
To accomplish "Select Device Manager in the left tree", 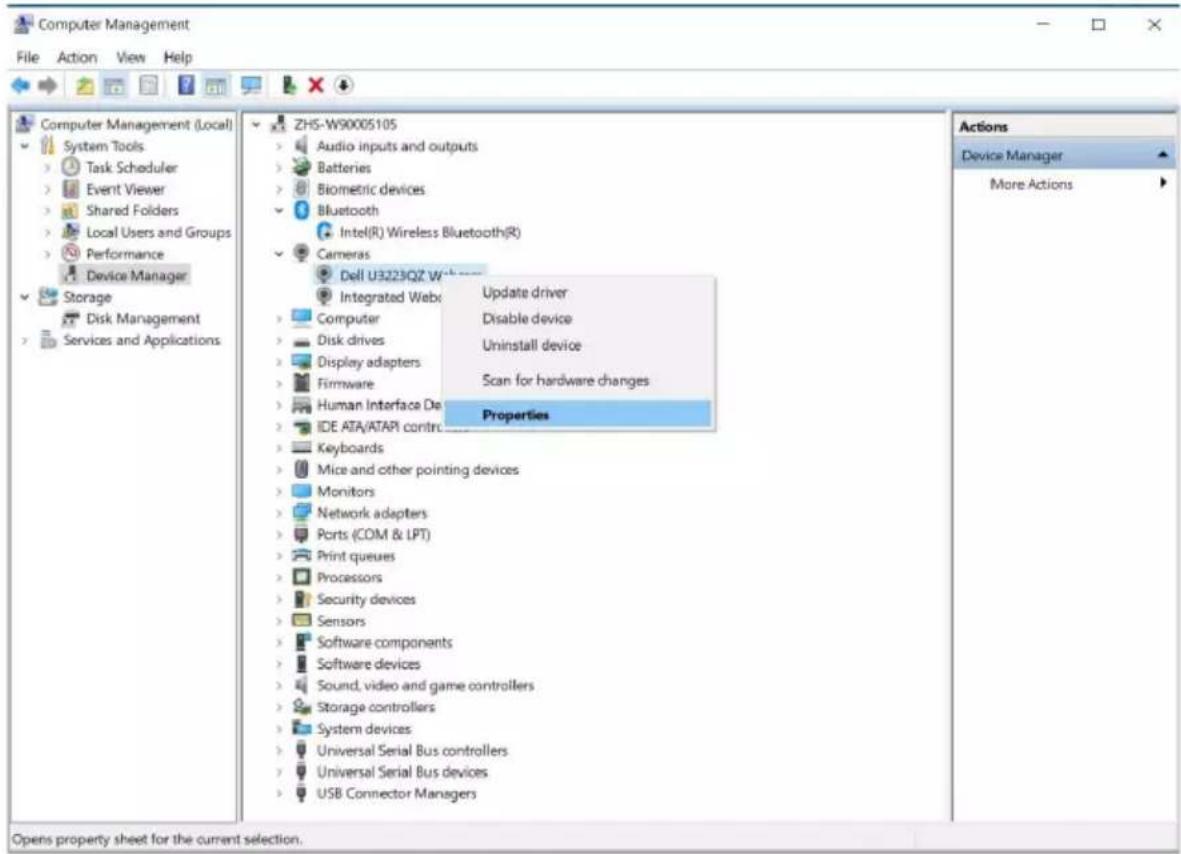I will (x=136, y=276).
